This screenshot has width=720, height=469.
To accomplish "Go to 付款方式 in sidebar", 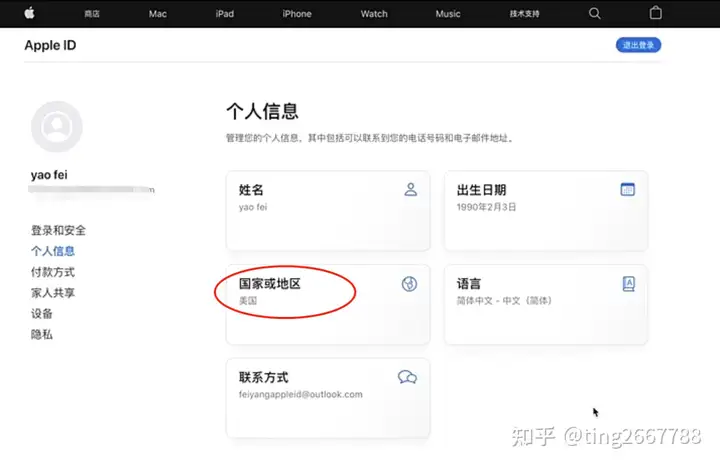I will pyautogui.click(x=53, y=272).
